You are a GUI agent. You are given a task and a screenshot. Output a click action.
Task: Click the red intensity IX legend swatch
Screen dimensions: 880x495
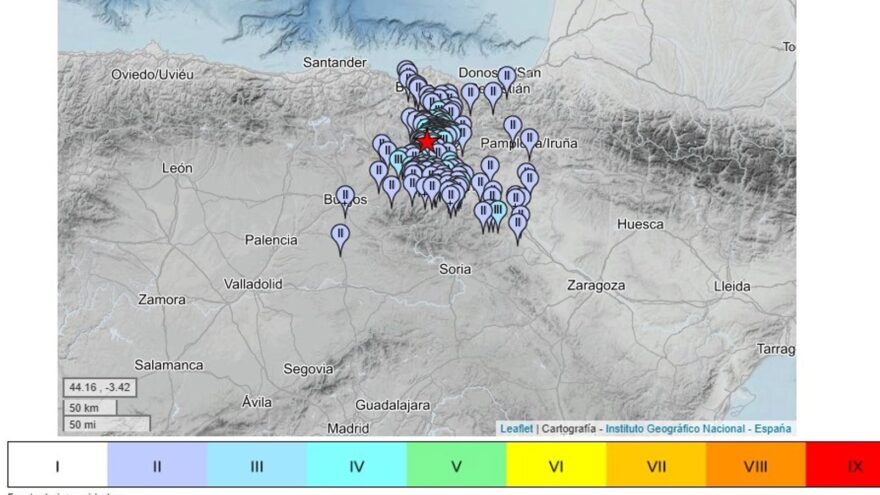[845, 465]
